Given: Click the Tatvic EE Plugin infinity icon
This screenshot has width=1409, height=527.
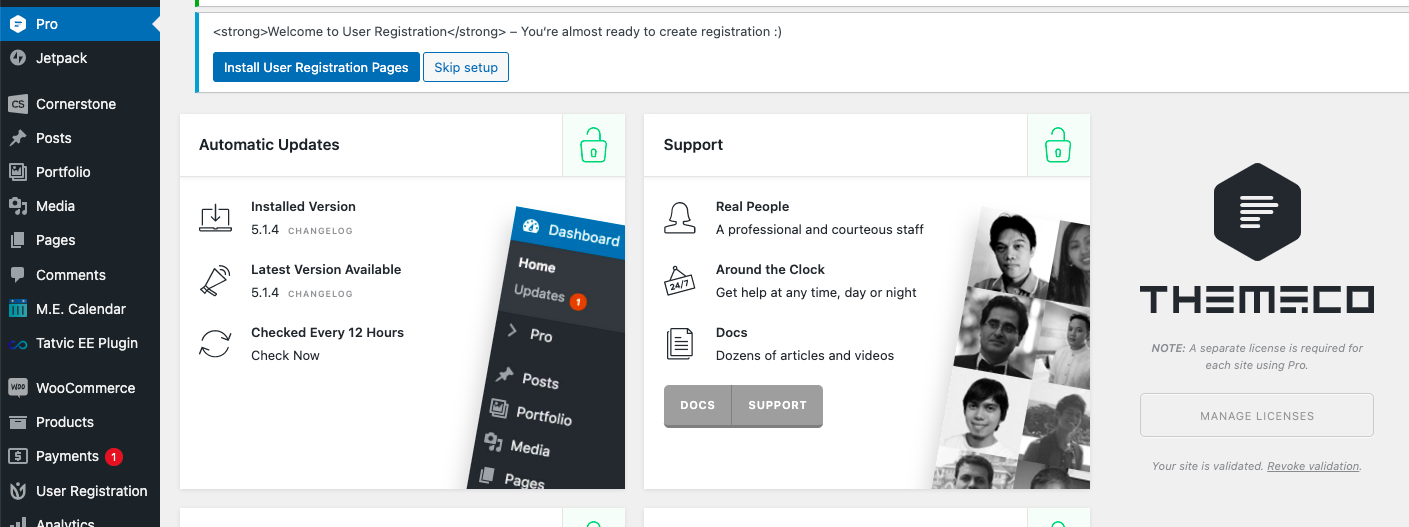Looking at the screenshot, I should 17,344.
